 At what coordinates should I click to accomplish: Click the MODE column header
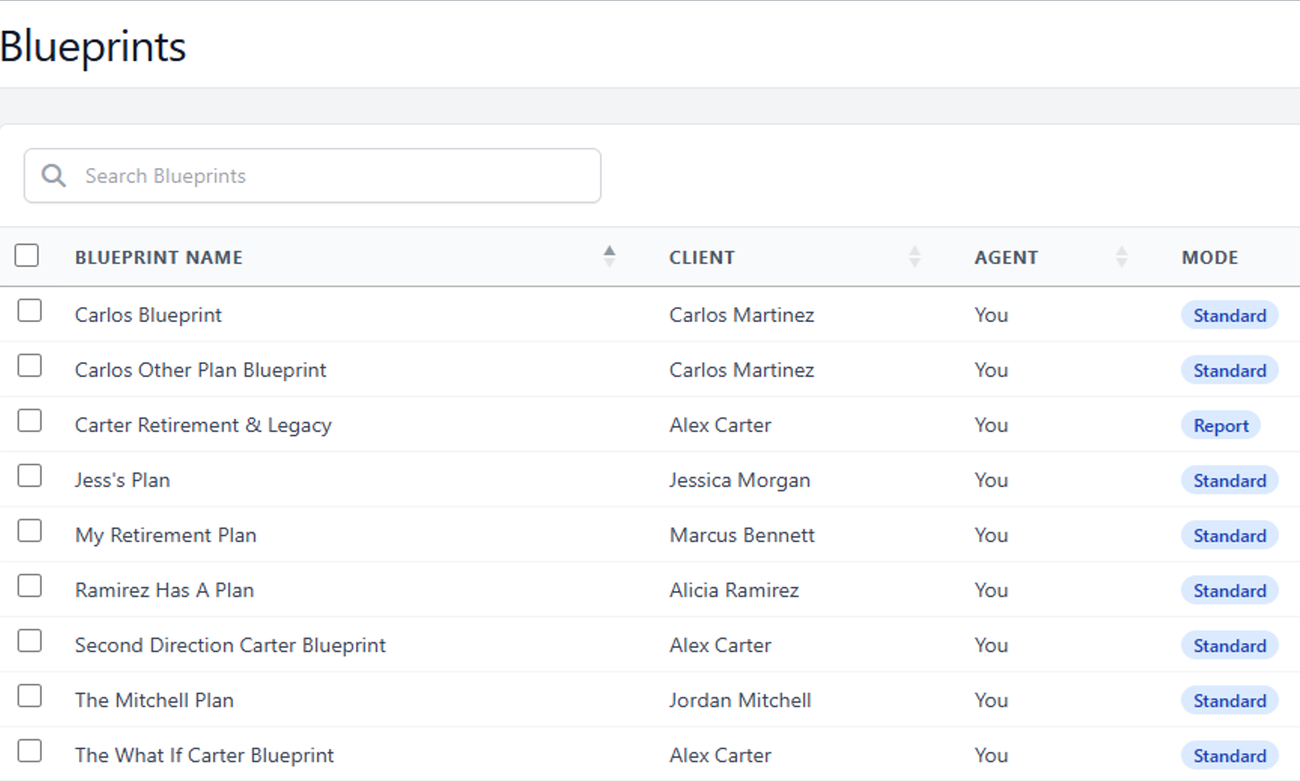[x=1210, y=257]
